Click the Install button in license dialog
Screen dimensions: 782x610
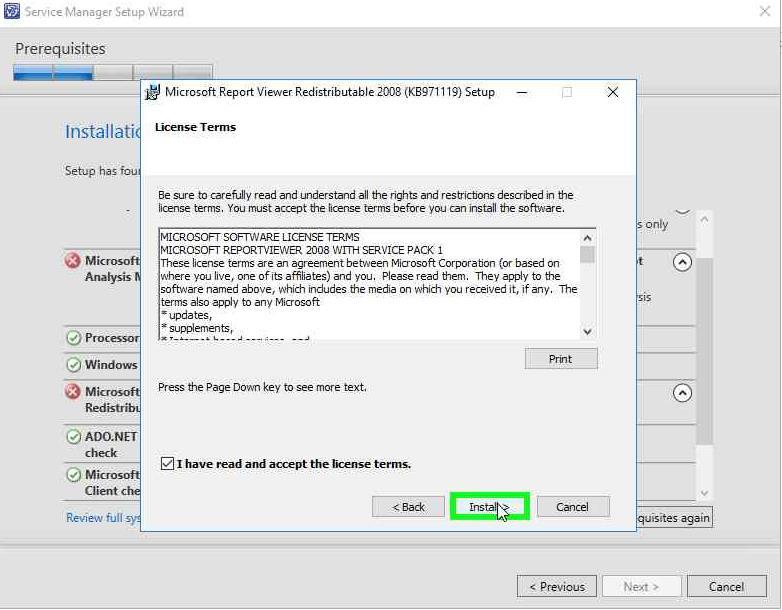489,507
